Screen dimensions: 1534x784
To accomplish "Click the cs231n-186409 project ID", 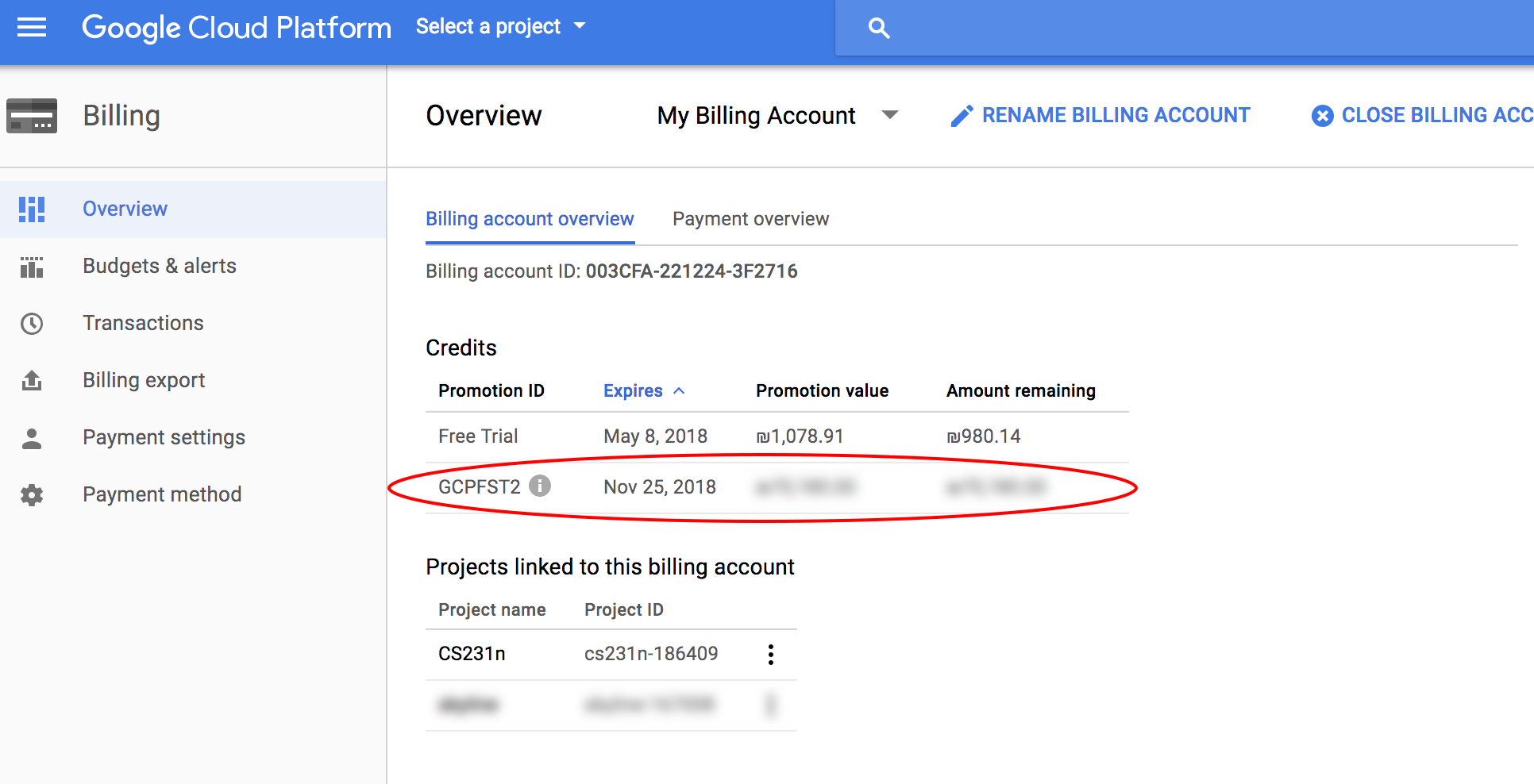I will pos(651,654).
